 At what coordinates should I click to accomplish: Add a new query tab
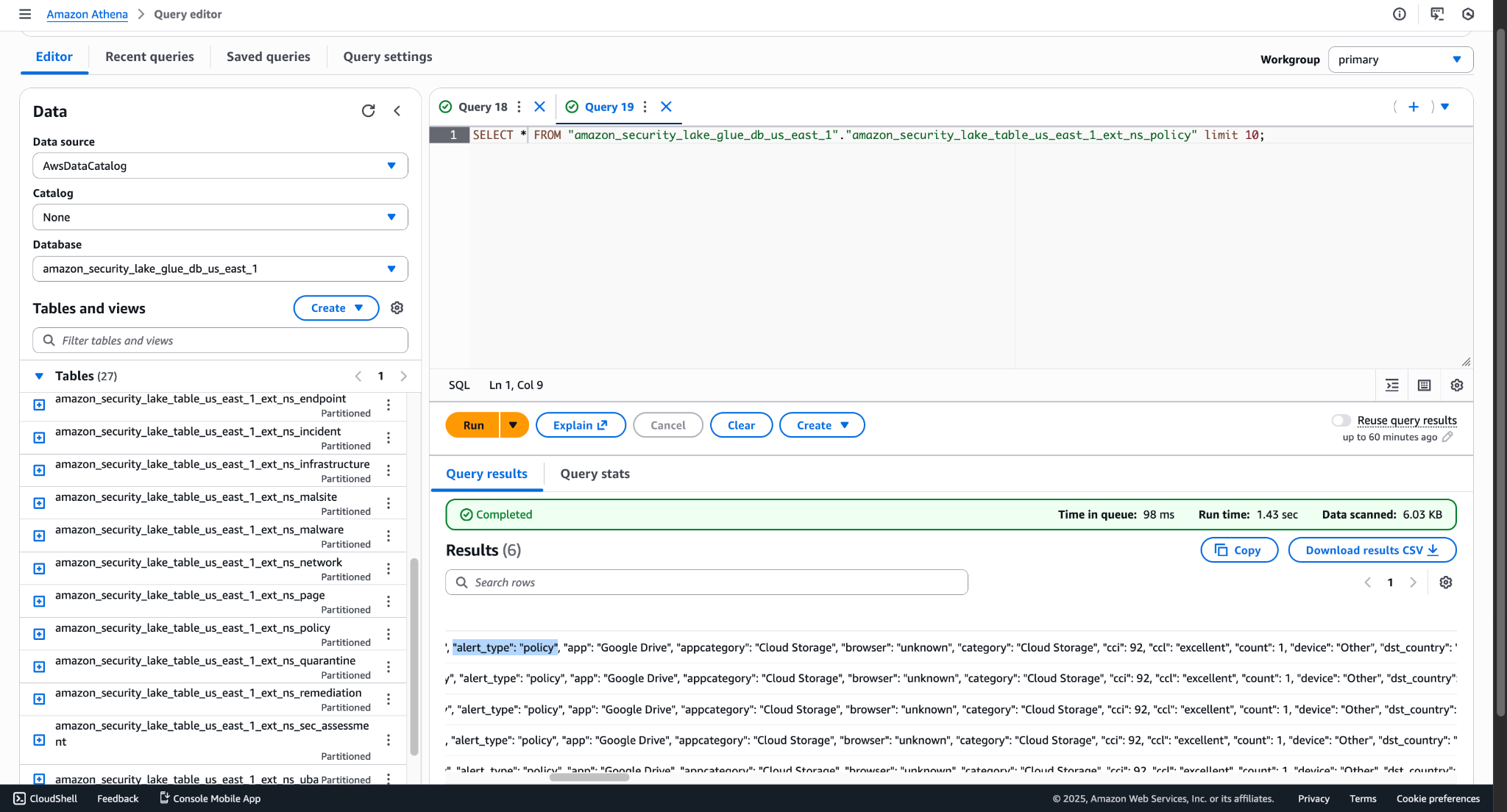[x=1414, y=107]
